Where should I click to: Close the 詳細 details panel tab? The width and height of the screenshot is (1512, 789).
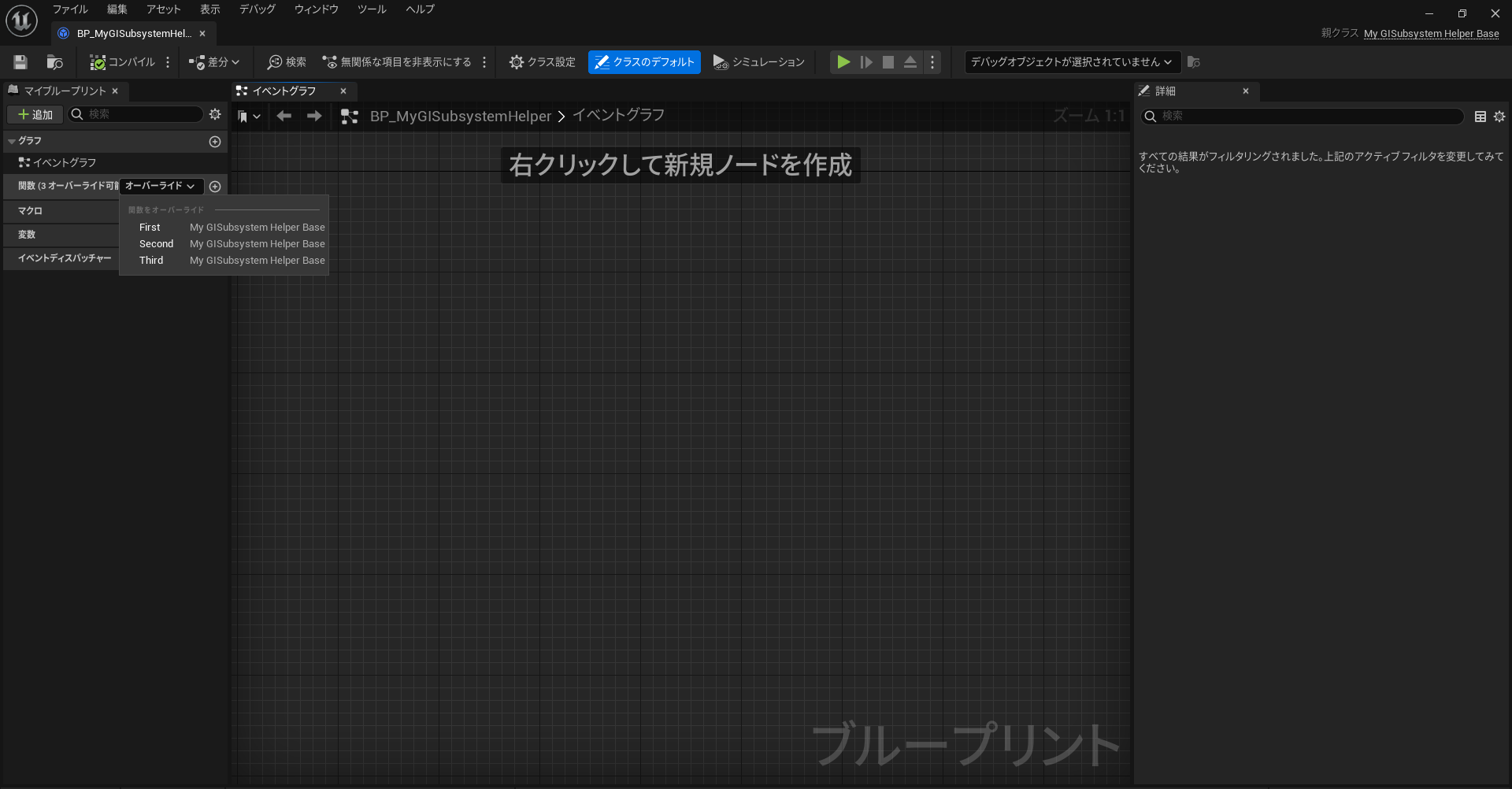1246,91
